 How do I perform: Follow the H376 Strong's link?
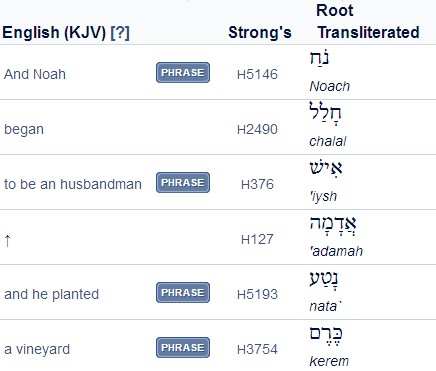coord(257,184)
